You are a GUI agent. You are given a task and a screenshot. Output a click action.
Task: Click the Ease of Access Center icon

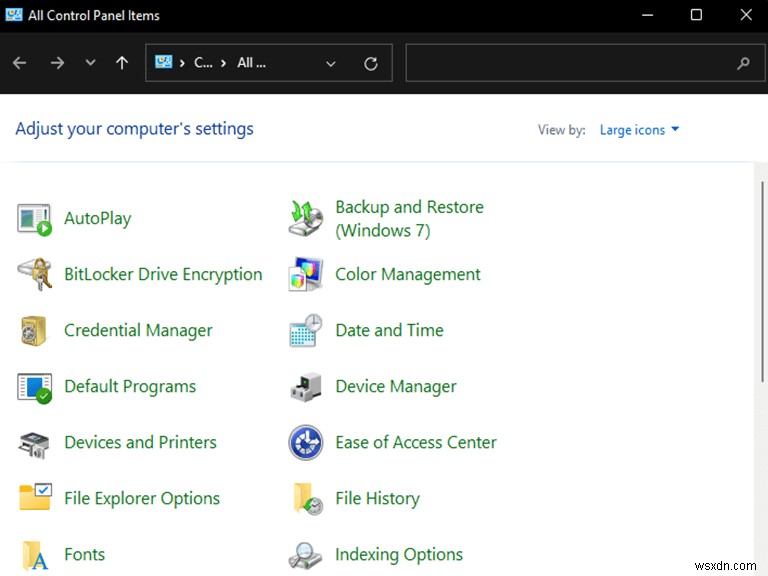pyautogui.click(x=306, y=443)
